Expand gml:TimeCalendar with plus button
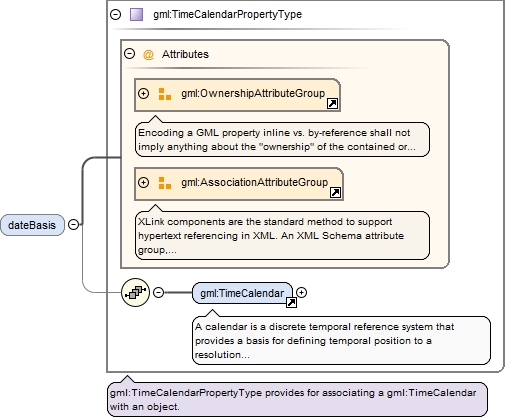This screenshot has width=506, height=420. (301, 293)
